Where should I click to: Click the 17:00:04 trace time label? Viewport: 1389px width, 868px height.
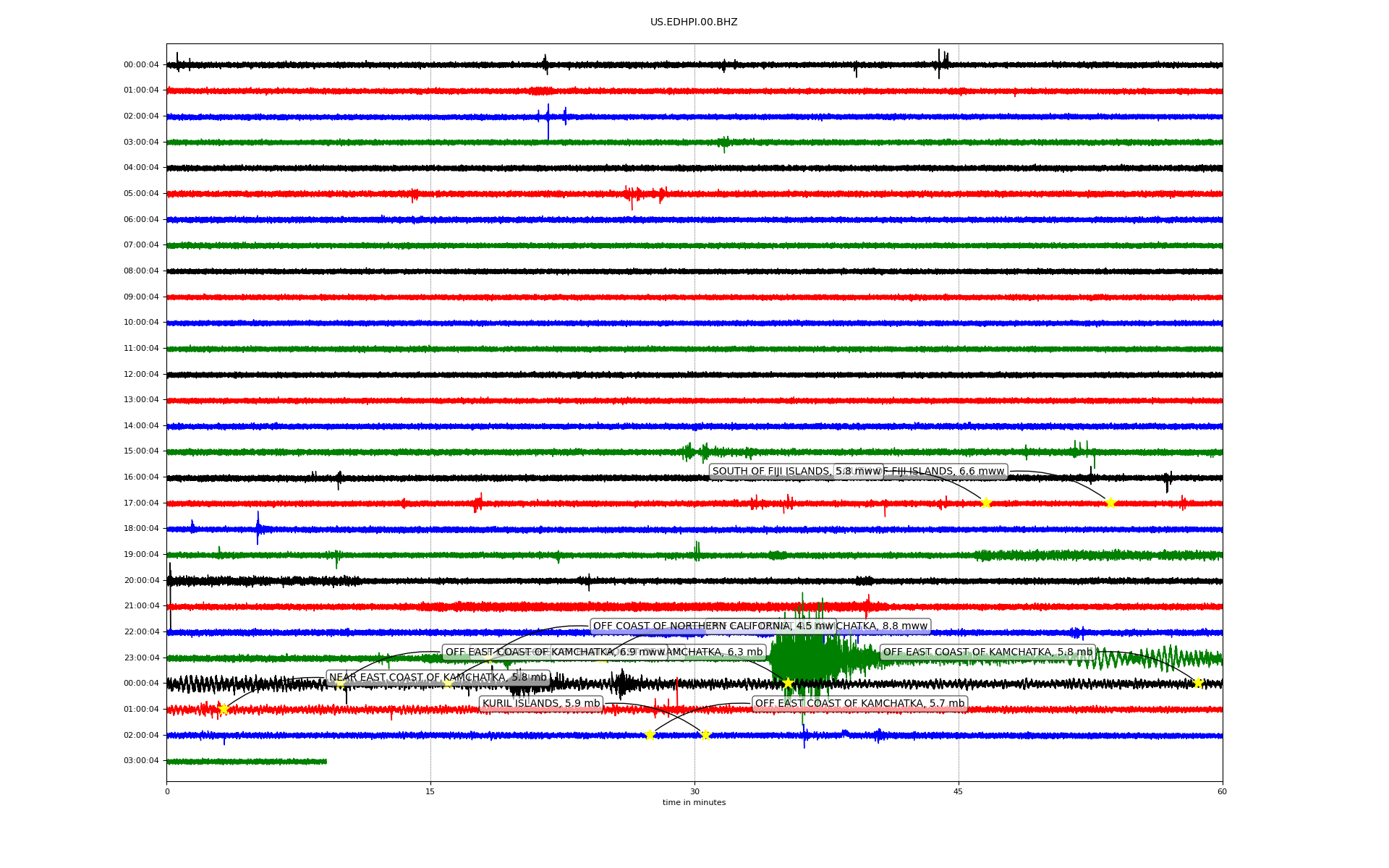[141, 503]
